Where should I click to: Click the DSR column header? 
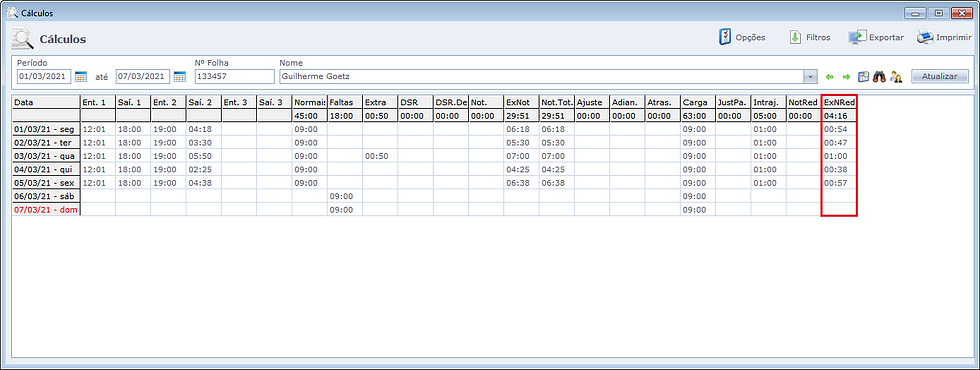click(416, 102)
